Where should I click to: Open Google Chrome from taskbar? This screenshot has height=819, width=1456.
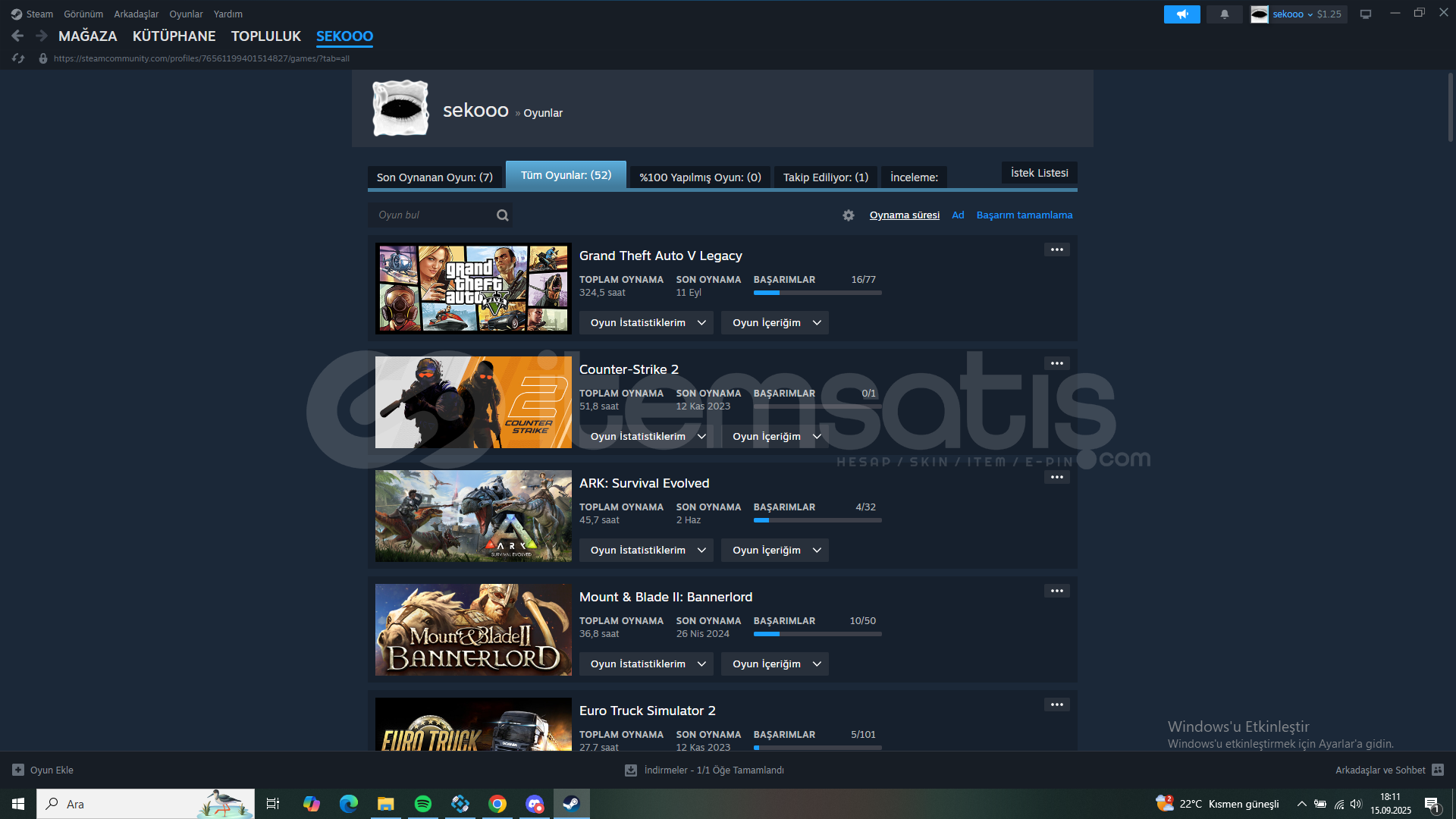[497, 804]
